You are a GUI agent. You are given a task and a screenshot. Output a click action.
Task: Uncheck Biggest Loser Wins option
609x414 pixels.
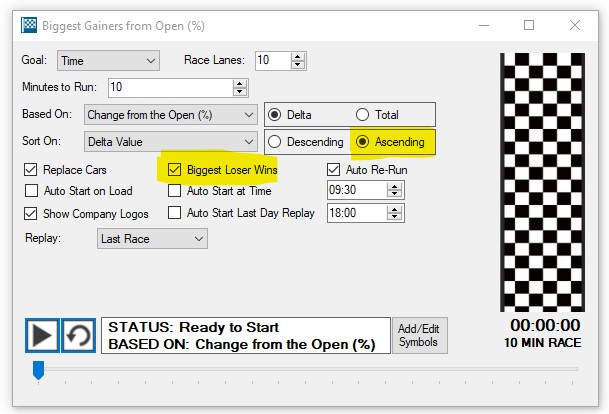click(x=175, y=170)
